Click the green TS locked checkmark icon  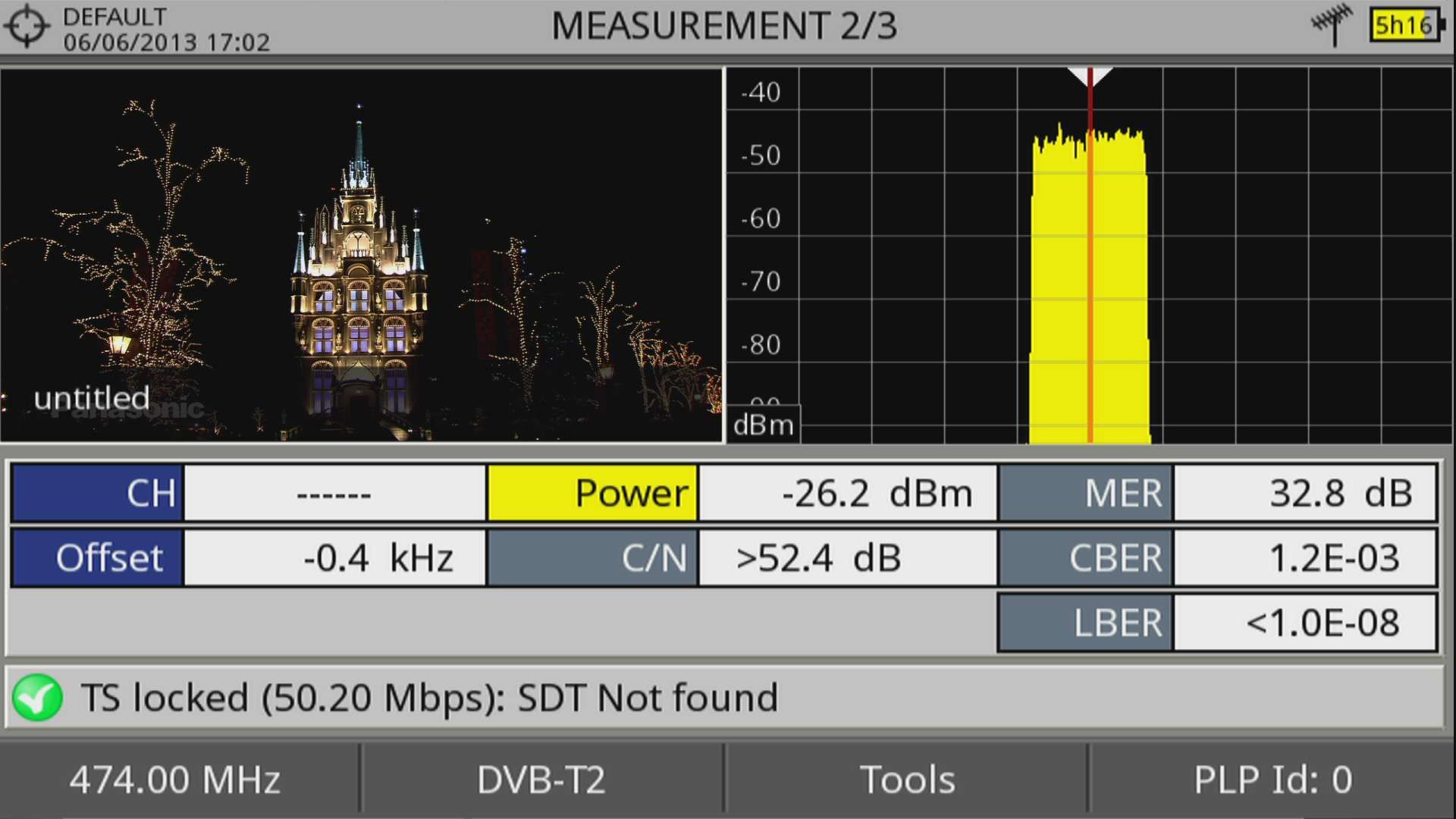[x=37, y=698]
